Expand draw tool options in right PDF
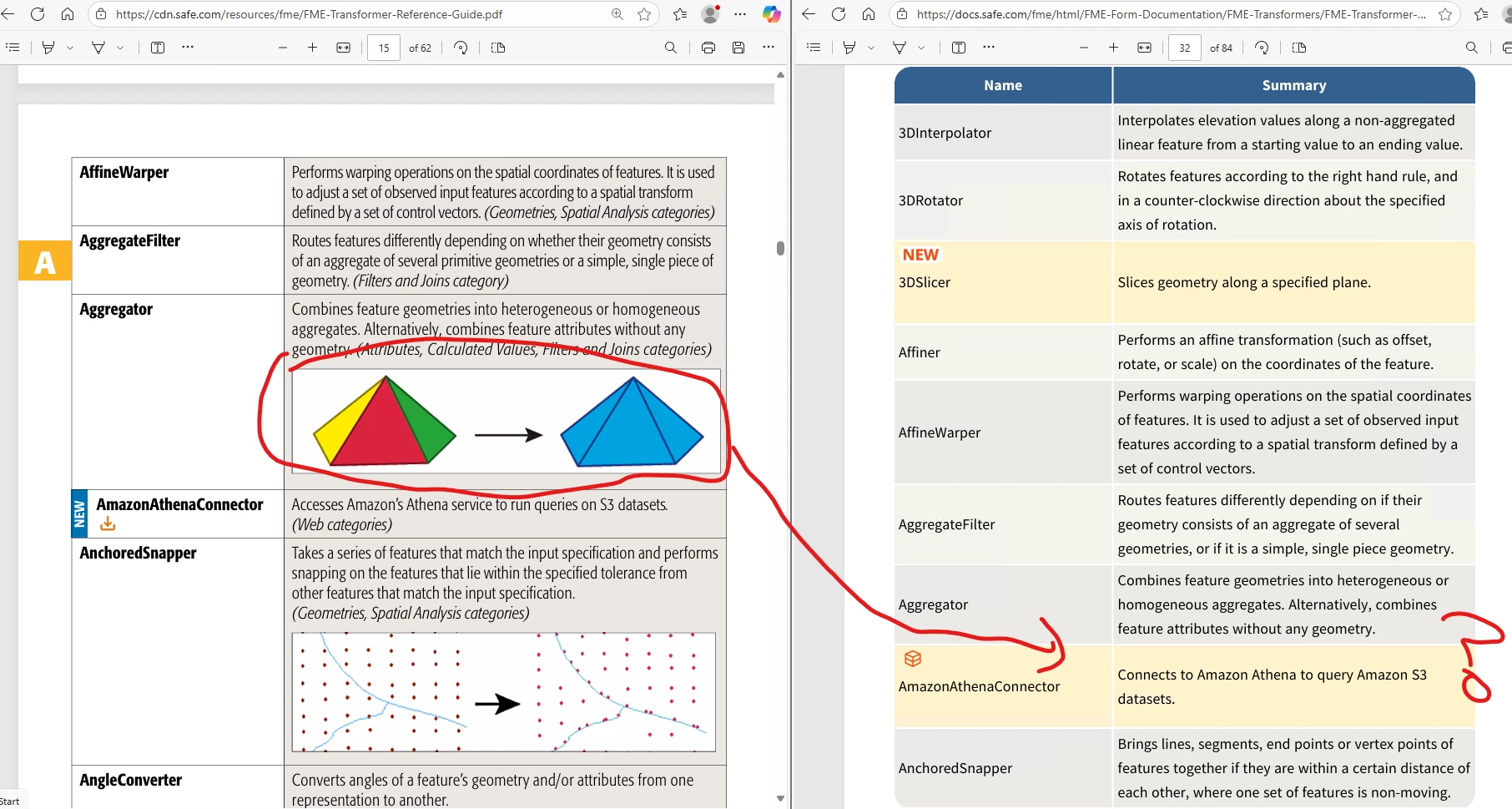 [x=921, y=48]
